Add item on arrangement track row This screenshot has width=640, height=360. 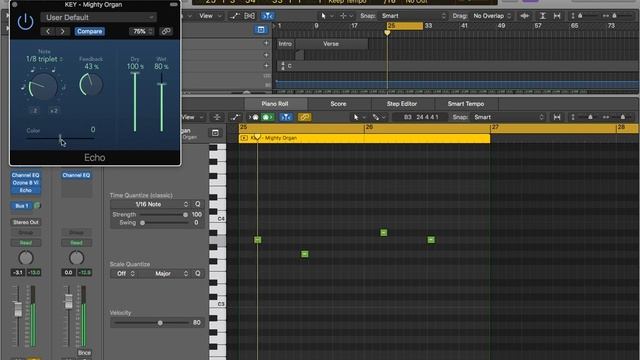pyautogui.click(x=266, y=43)
